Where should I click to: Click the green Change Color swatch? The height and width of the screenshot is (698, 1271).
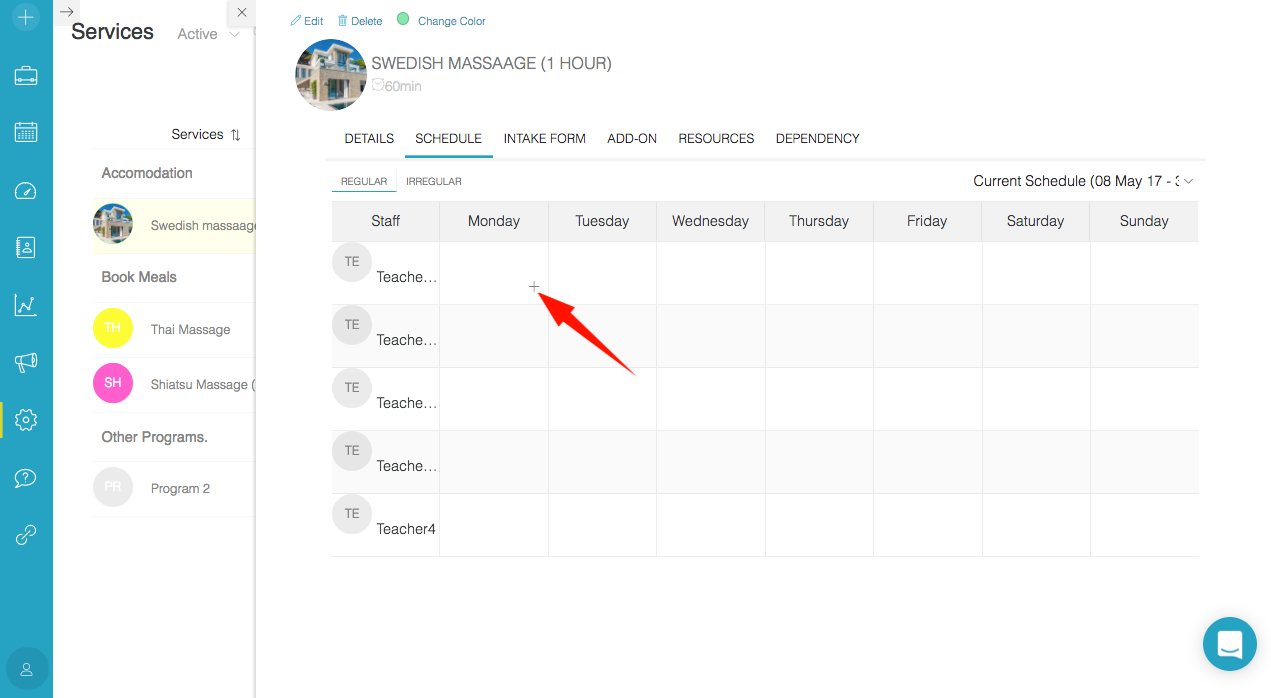tap(403, 19)
